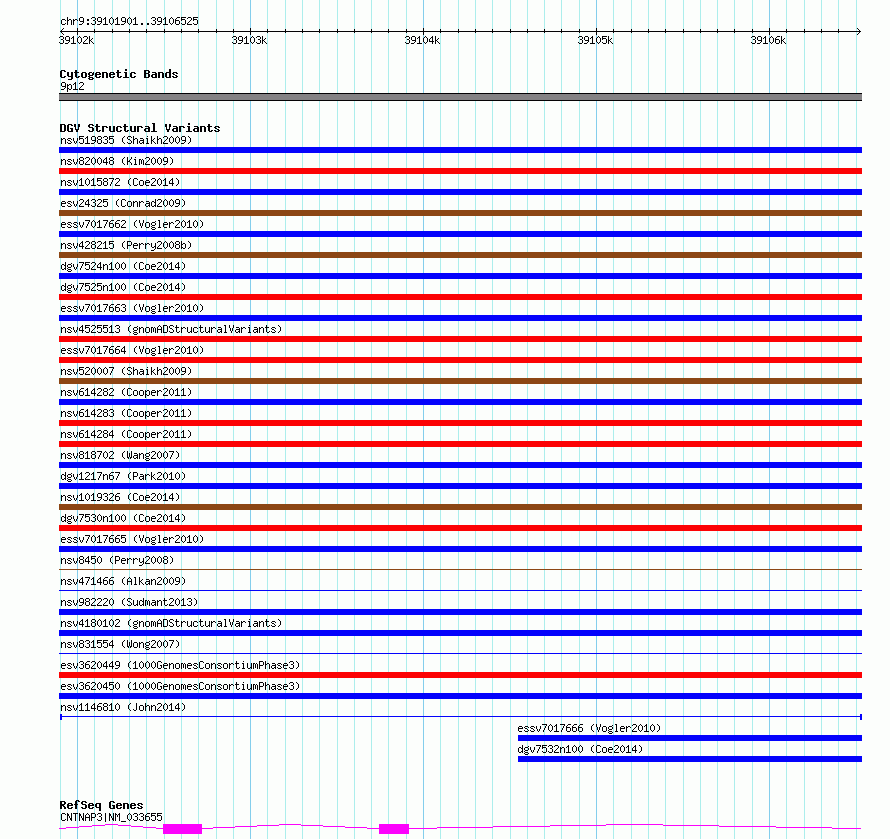Screen dimensions: 890x839
Task: Click nsv1146810 (John2014) label
Action: click(x=123, y=707)
